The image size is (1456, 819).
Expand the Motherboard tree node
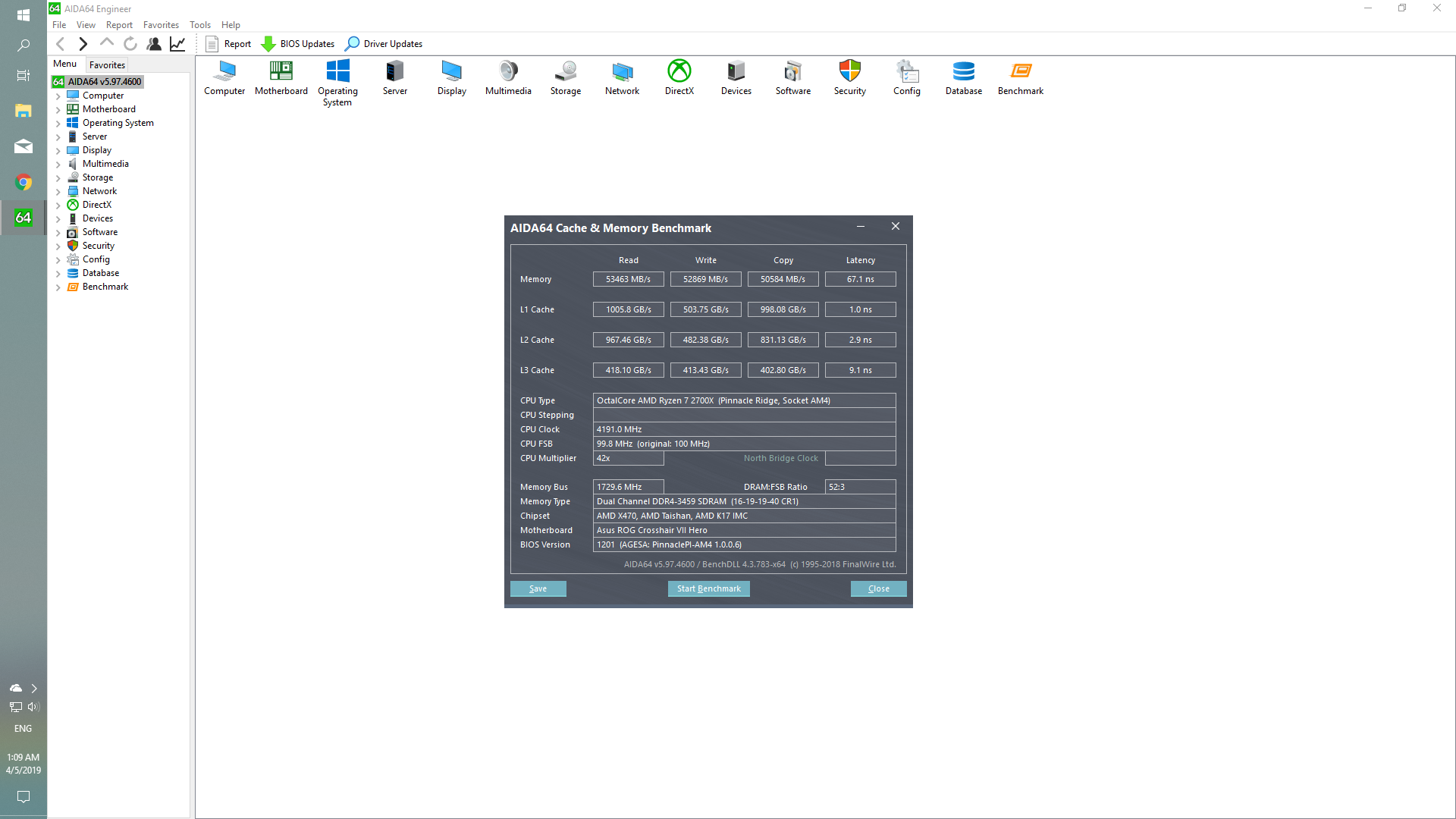(x=58, y=110)
